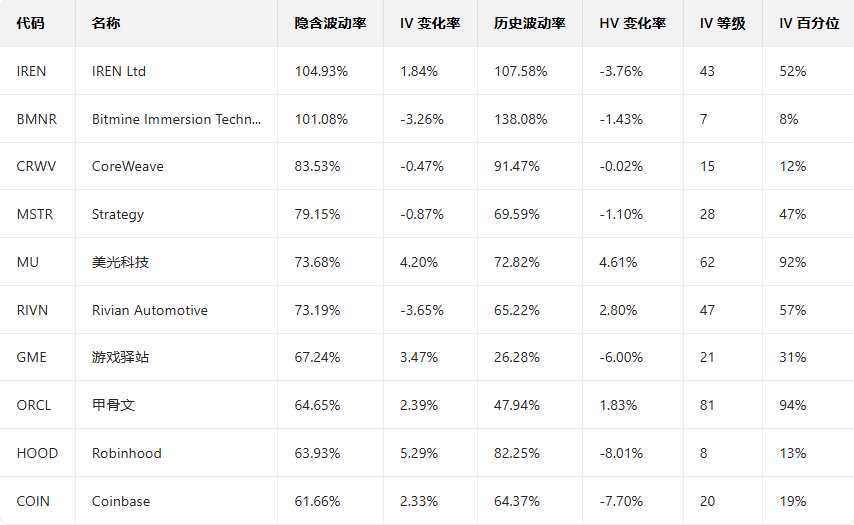Select the BMNR ticker code
Image resolution: width=854 pixels, height=525 pixels.
point(37,119)
